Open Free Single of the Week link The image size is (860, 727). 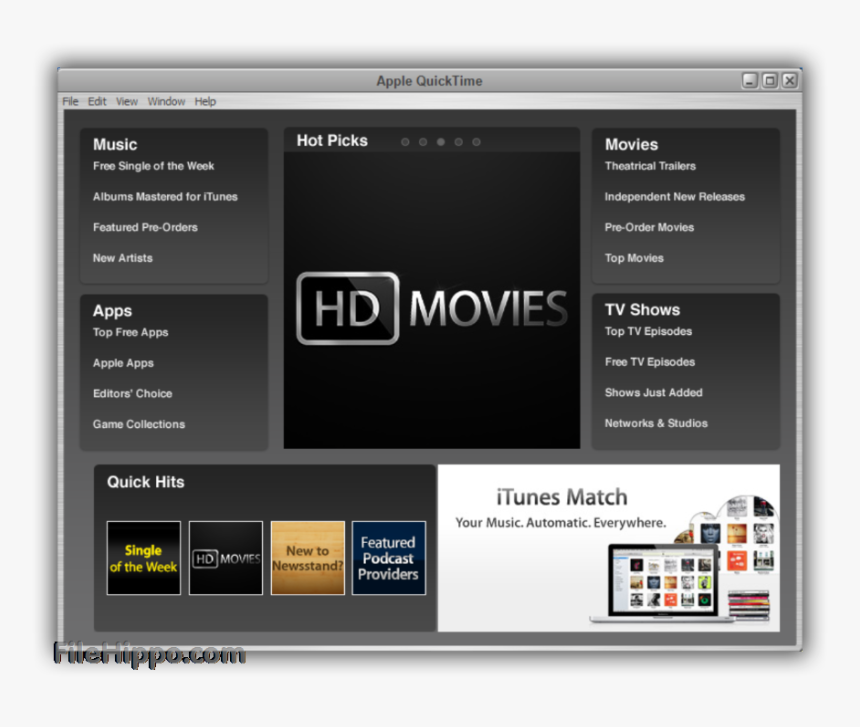154,166
